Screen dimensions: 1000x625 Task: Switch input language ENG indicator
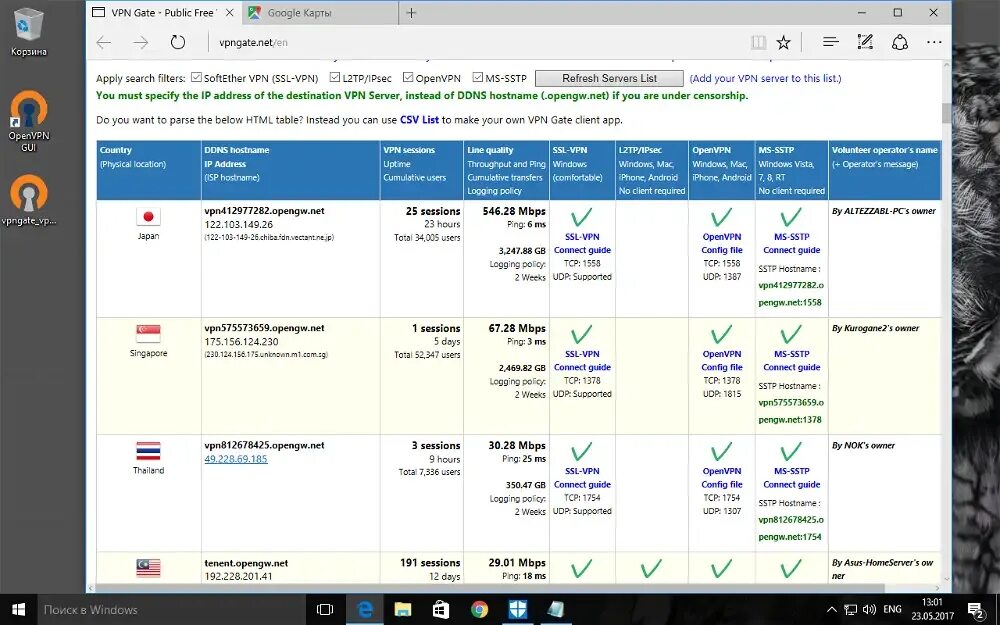(892, 610)
